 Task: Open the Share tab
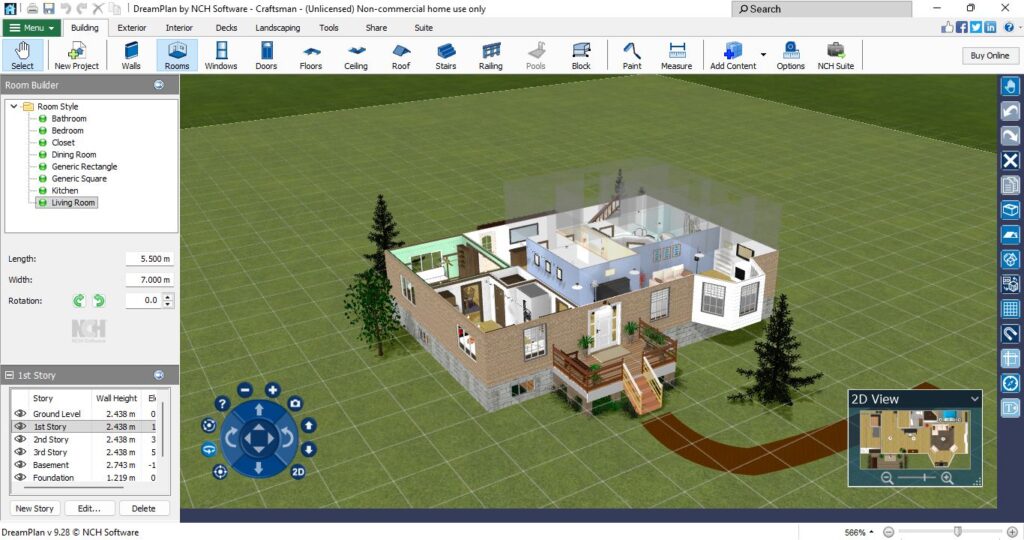point(376,28)
